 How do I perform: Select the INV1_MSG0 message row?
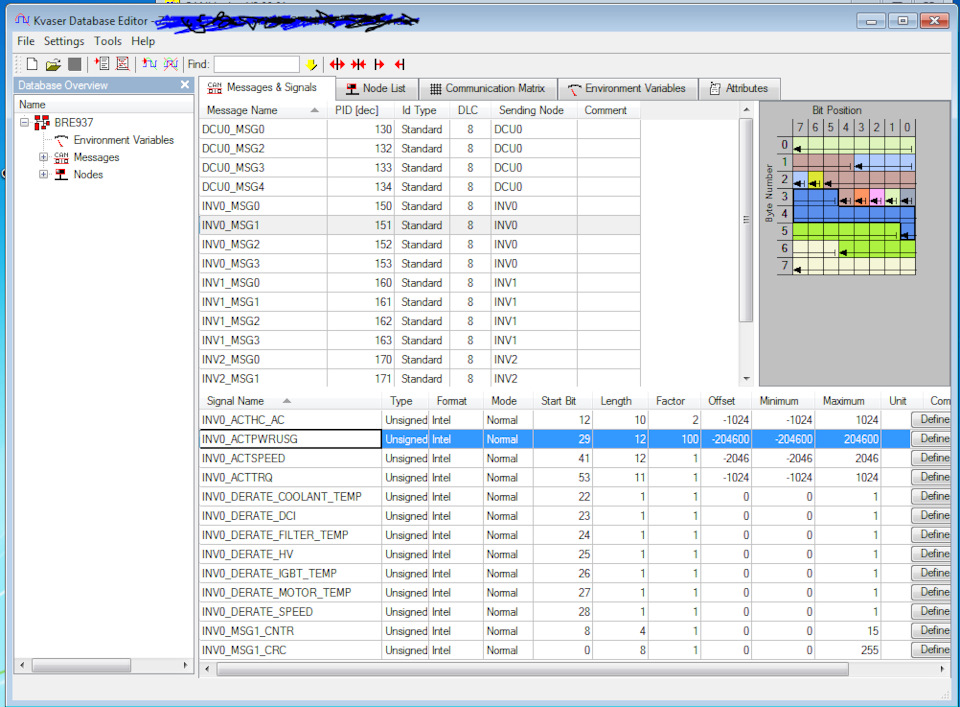point(419,283)
